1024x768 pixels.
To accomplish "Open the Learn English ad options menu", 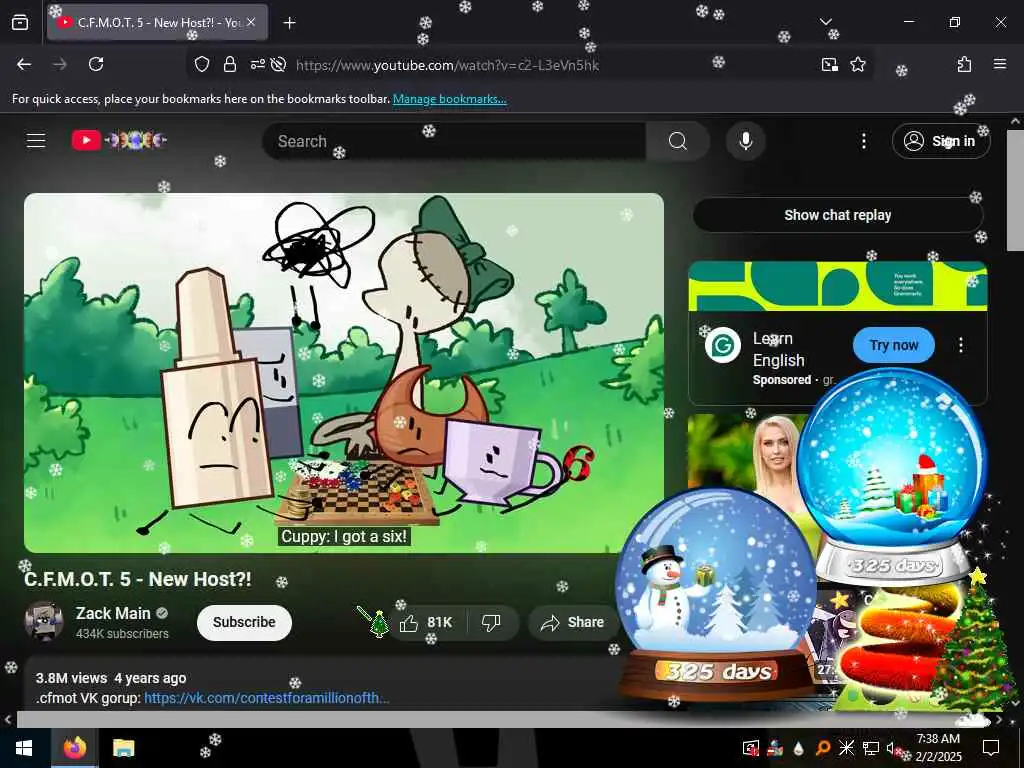I will pos(961,345).
